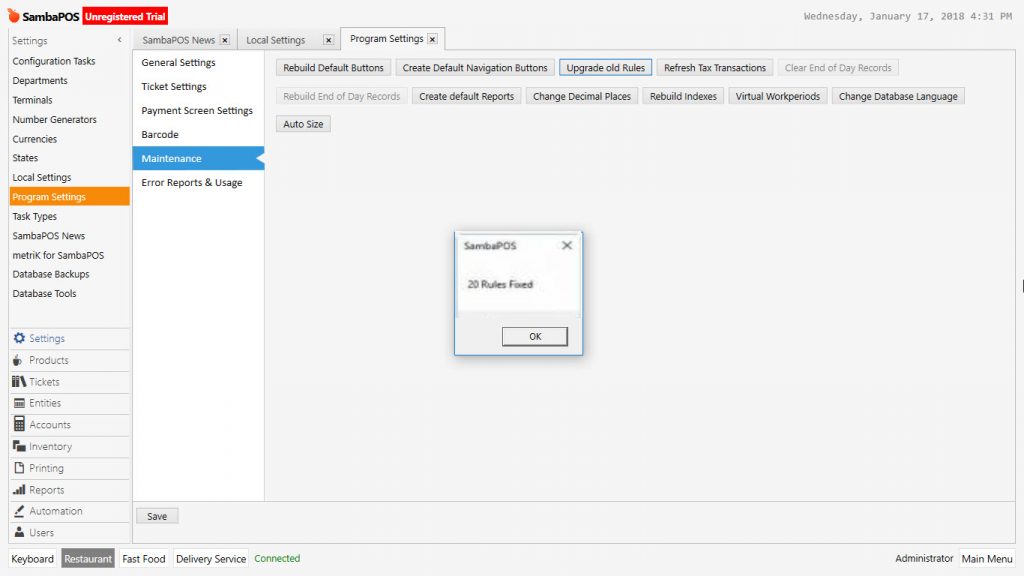Open metriK for SambaPOS item
This screenshot has width=1024, height=576.
tap(69, 255)
